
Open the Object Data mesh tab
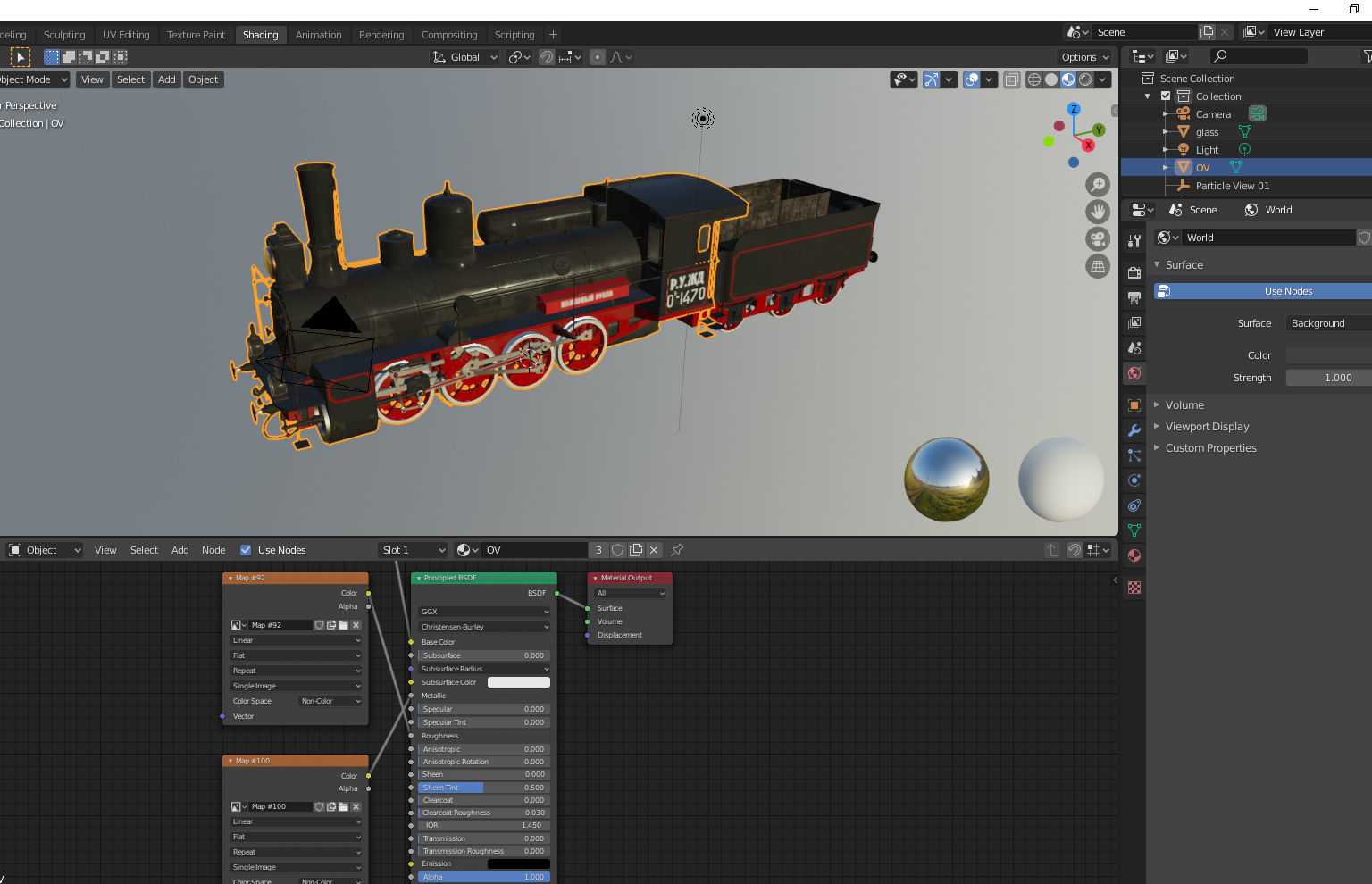point(1134,530)
